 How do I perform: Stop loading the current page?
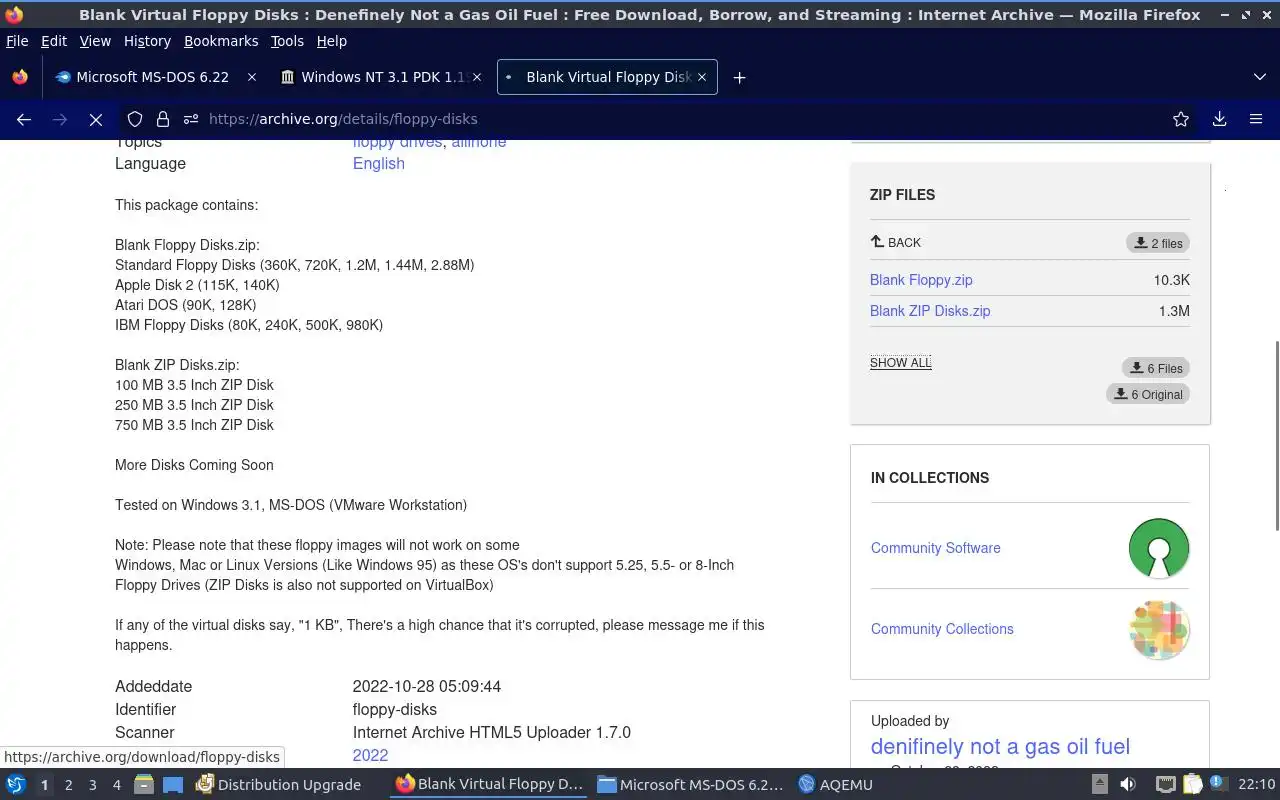click(96, 119)
